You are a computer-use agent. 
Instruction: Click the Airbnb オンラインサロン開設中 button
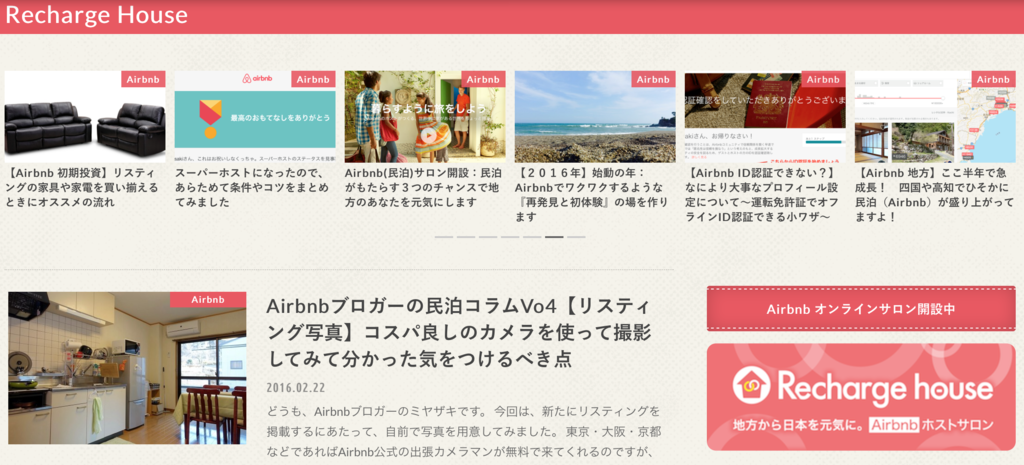tap(861, 309)
